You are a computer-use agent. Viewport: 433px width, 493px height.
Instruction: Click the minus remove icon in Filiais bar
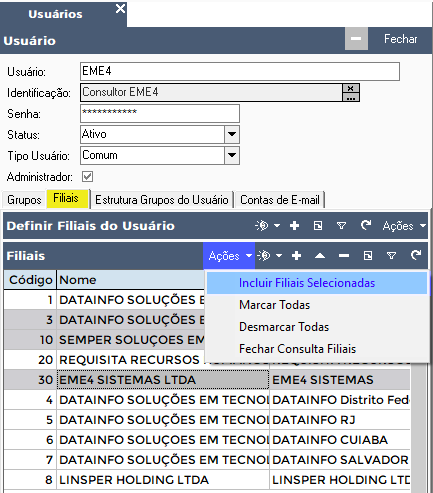tap(344, 256)
